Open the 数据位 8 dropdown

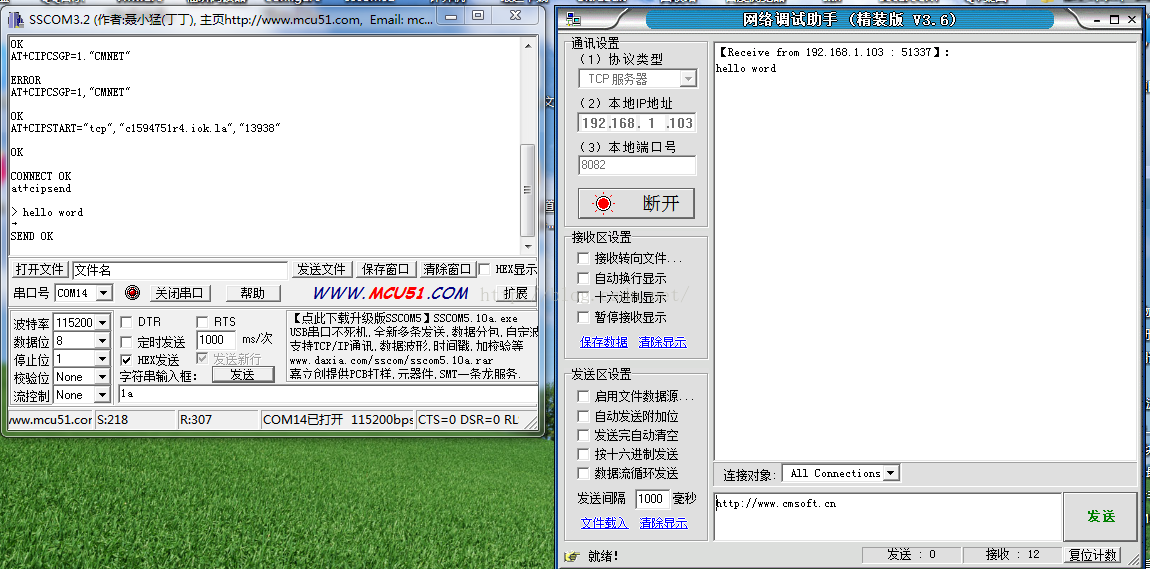tap(102, 341)
